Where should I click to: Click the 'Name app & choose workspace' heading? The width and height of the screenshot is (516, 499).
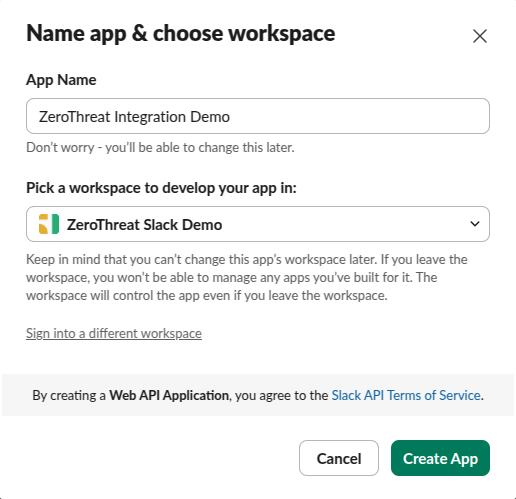click(x=181, y=34)
